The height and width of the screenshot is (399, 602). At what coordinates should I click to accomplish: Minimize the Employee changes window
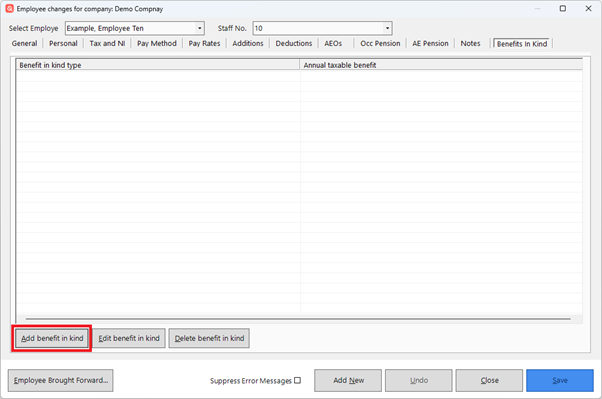point(538,8)
